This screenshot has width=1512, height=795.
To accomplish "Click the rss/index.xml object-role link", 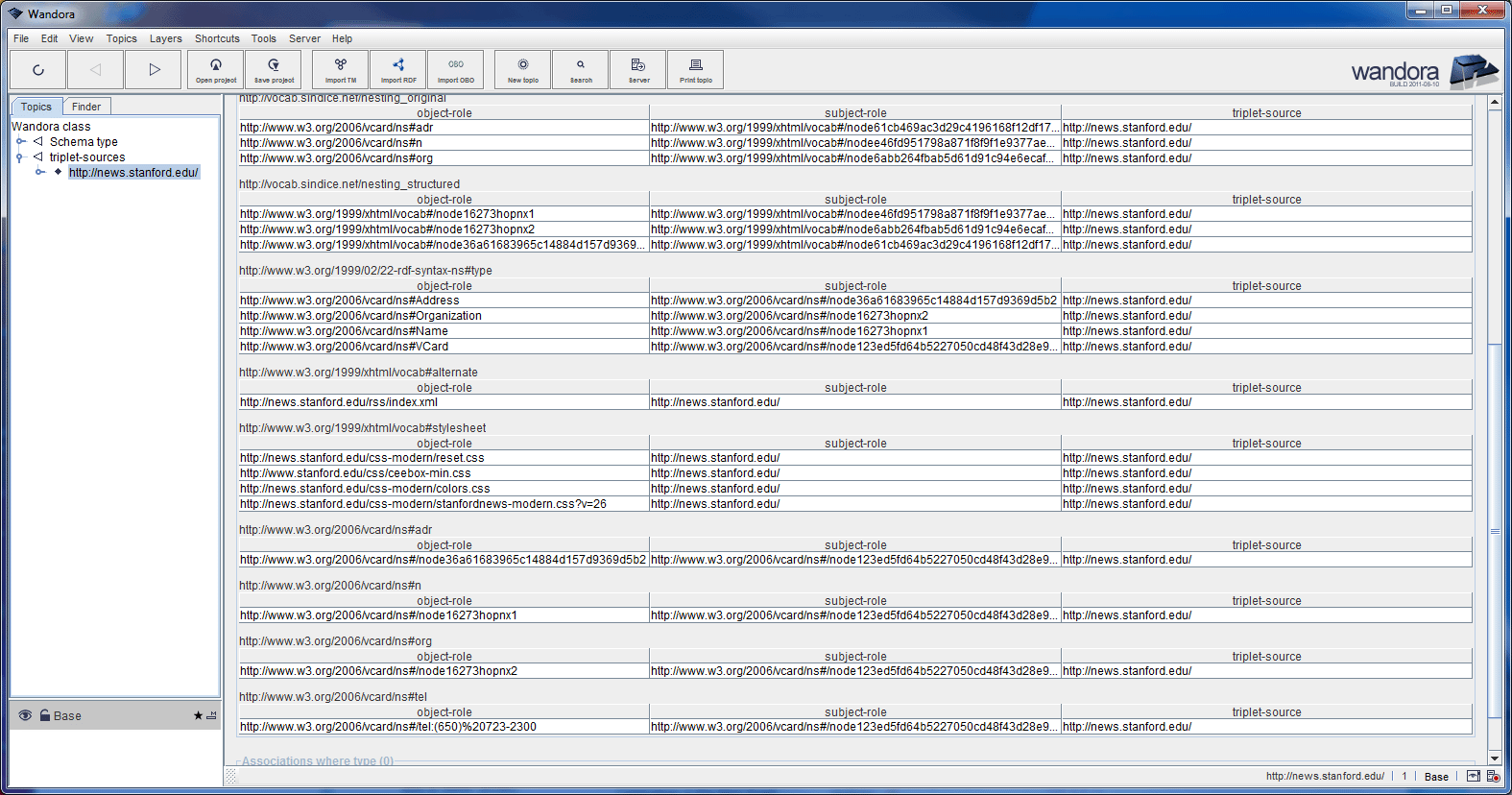I will click(339, 402).
